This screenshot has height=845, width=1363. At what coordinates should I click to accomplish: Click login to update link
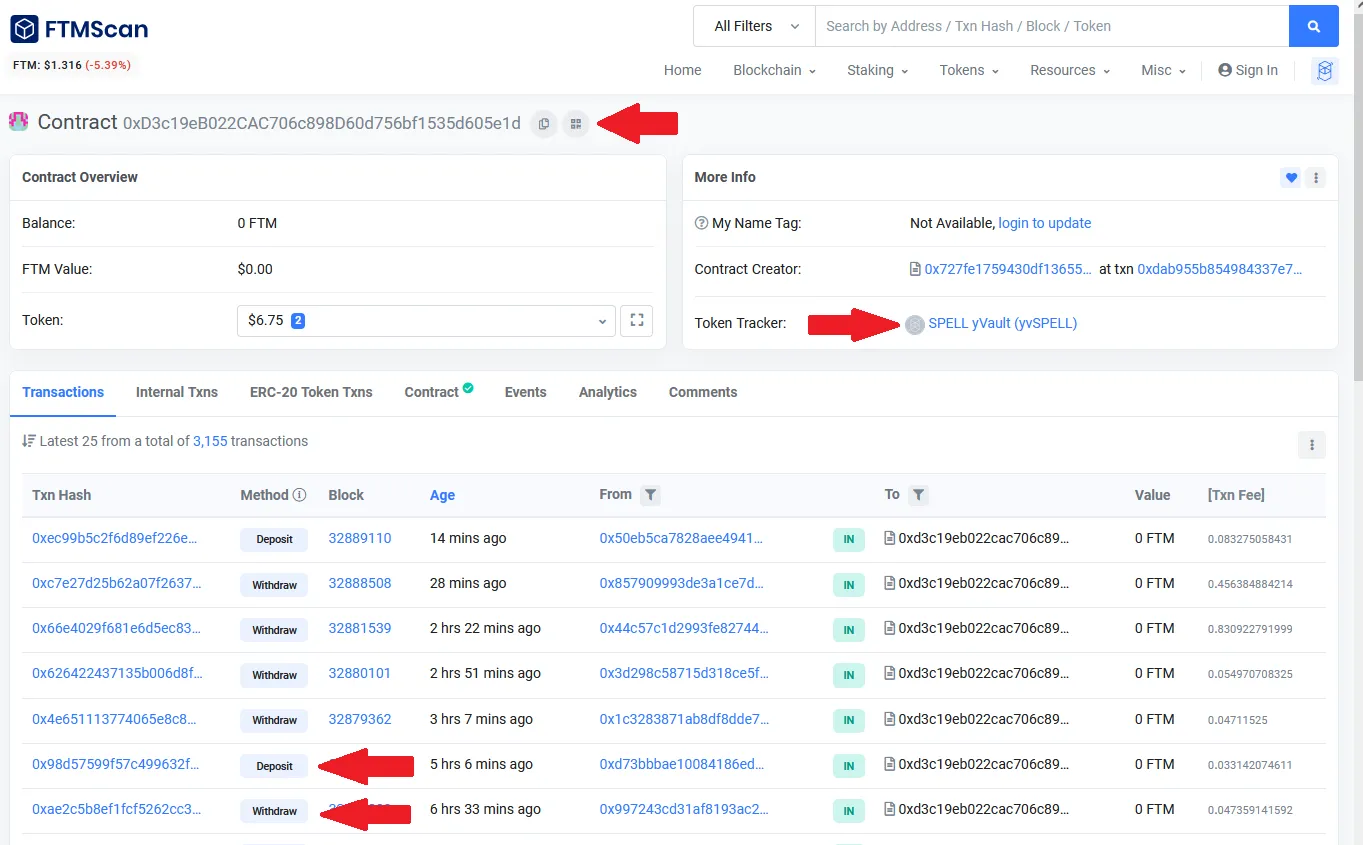(1044, 223)
